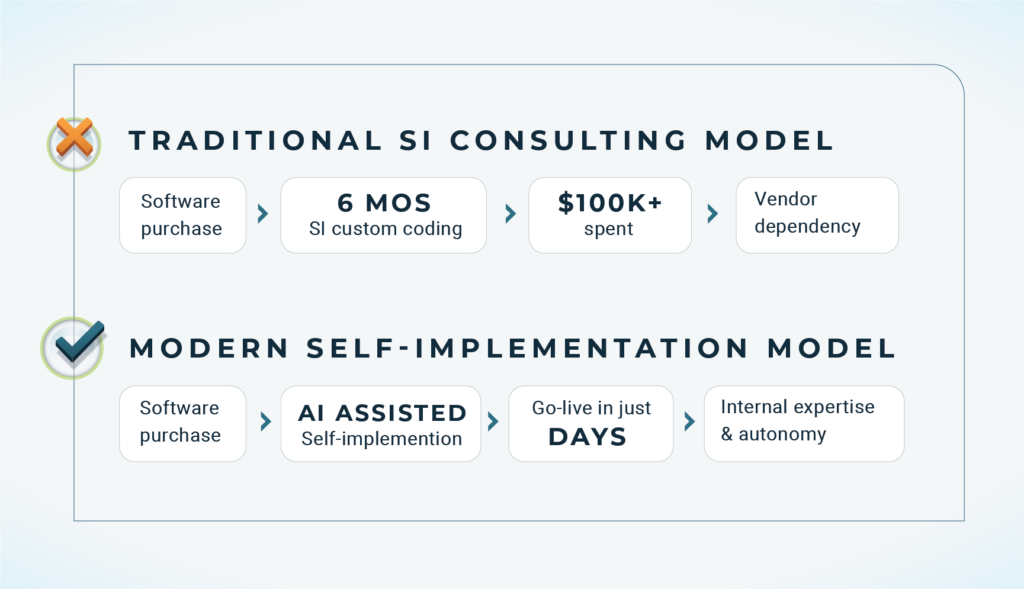The image size is (1024, 589).
Task: Select the Vendor dependency box
Action: click(817, 215)
